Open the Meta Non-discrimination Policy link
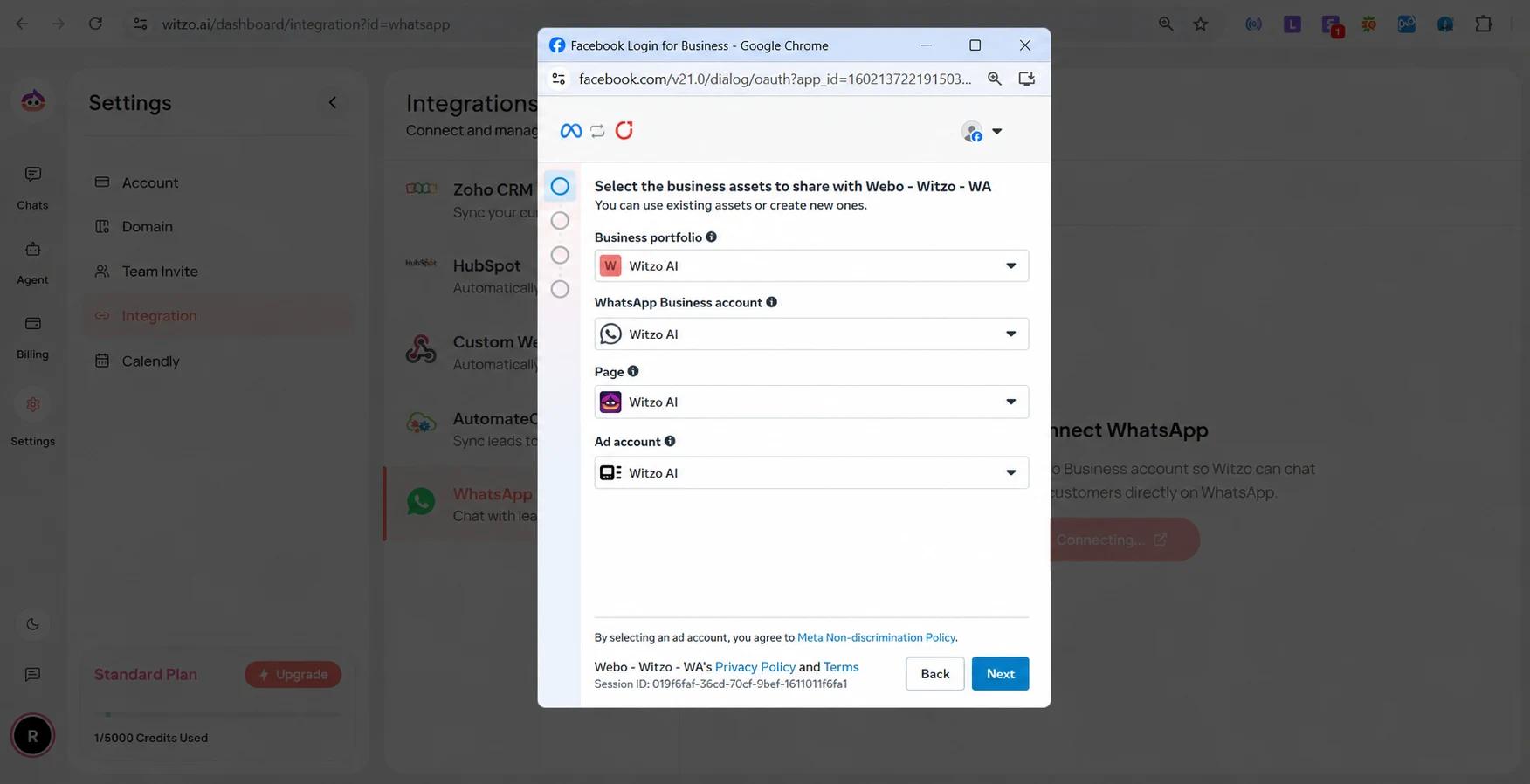Screen dimensions: 1530x784 pyautogui.click(x=876, y=637)
